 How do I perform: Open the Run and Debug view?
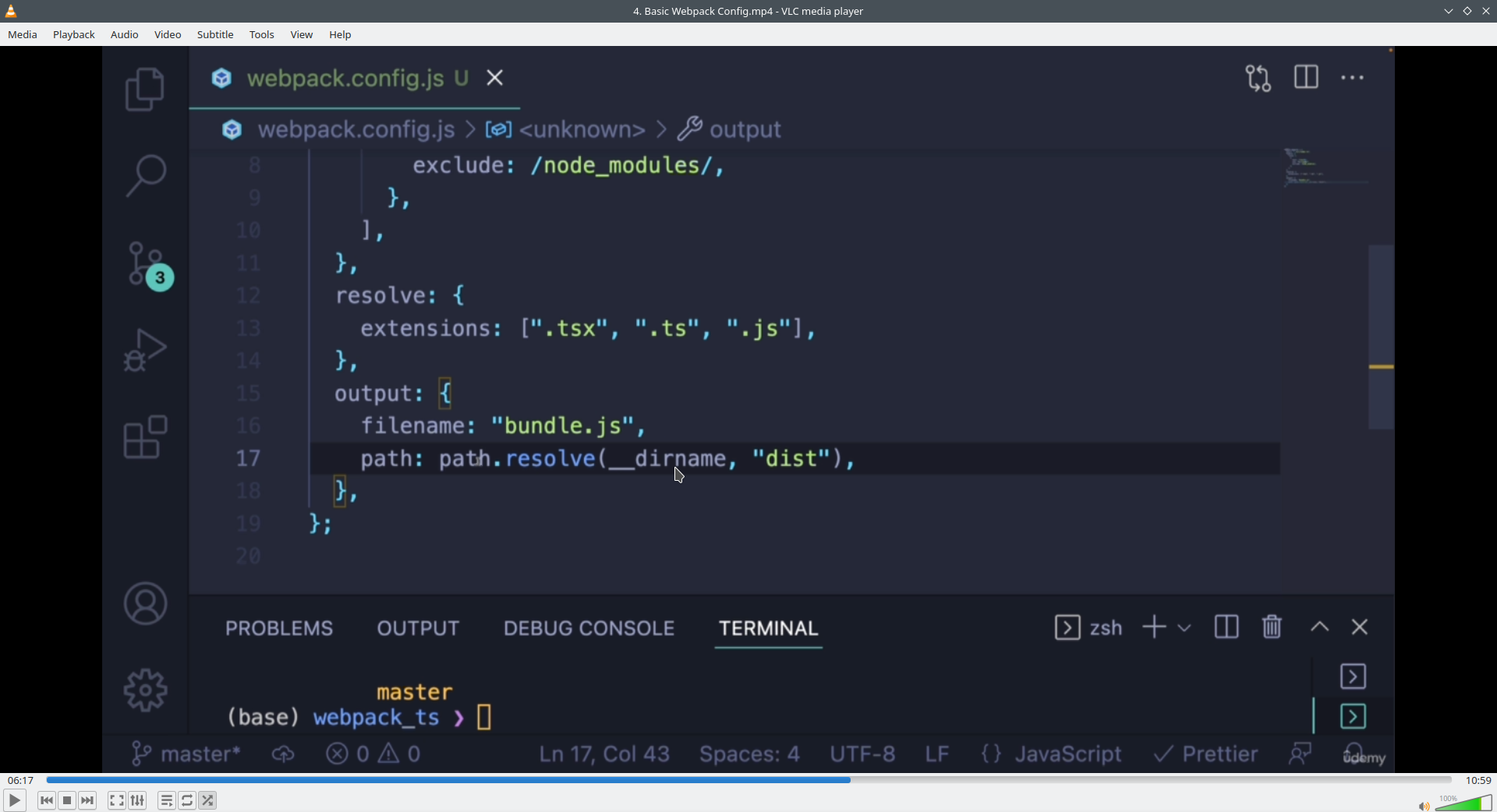pyautogui.click(x=145, y=350)
